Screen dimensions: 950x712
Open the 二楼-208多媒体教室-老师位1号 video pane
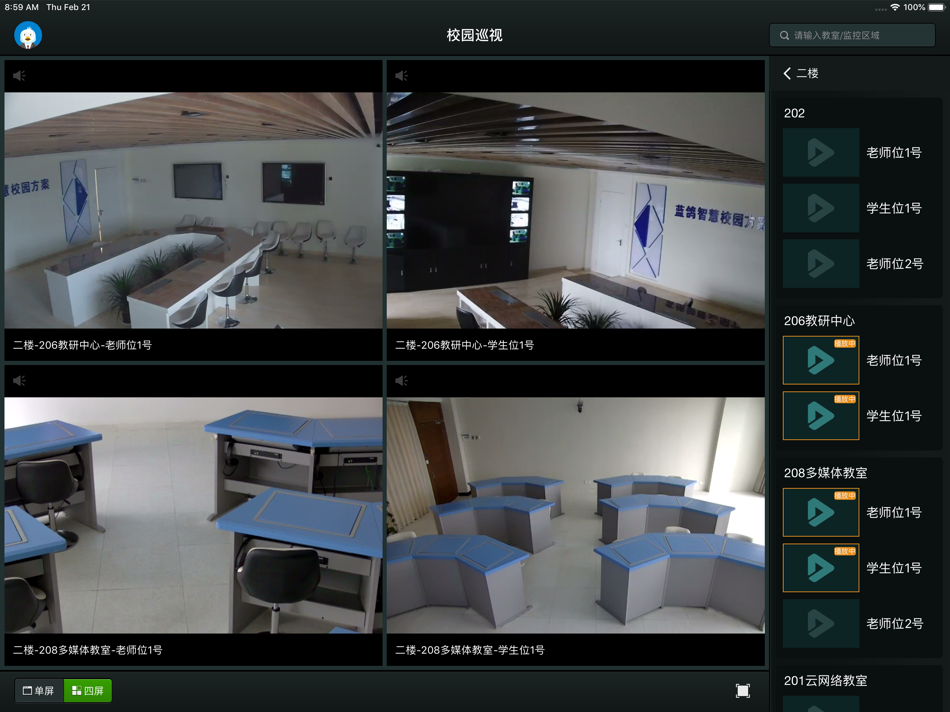(x=193, y=516)
